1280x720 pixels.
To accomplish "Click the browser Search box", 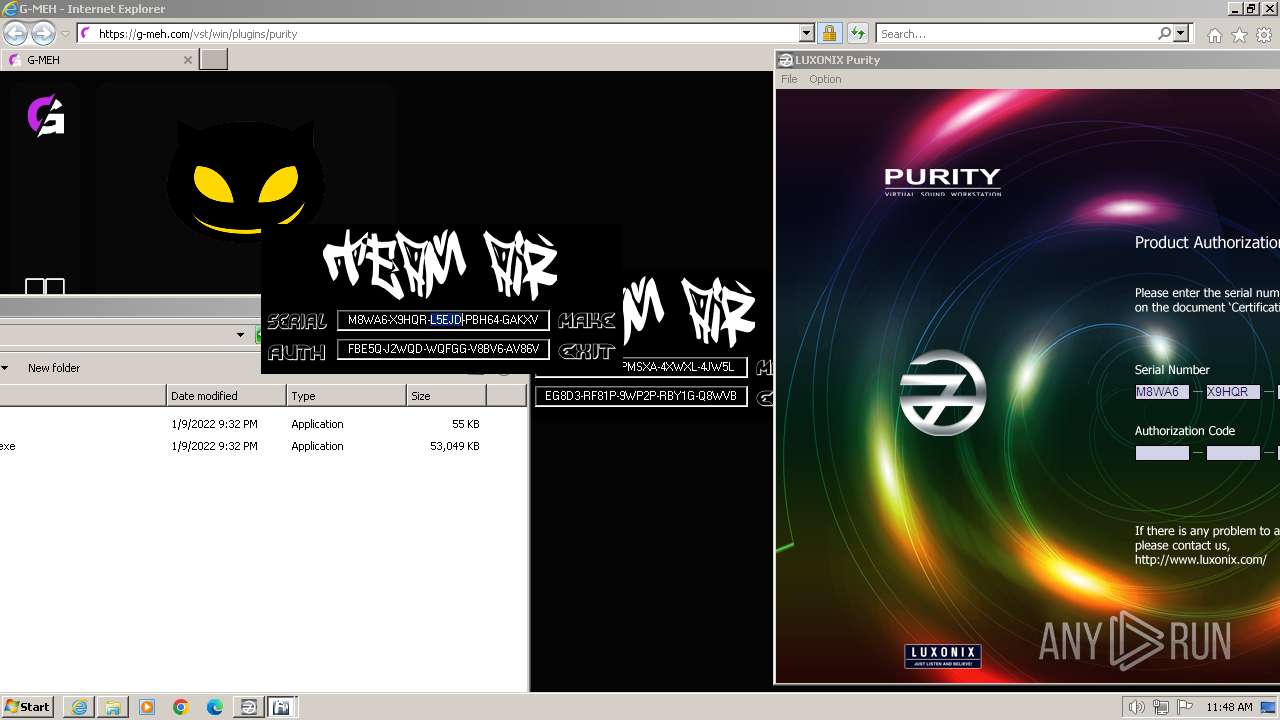I will (x=1017, y=33).
